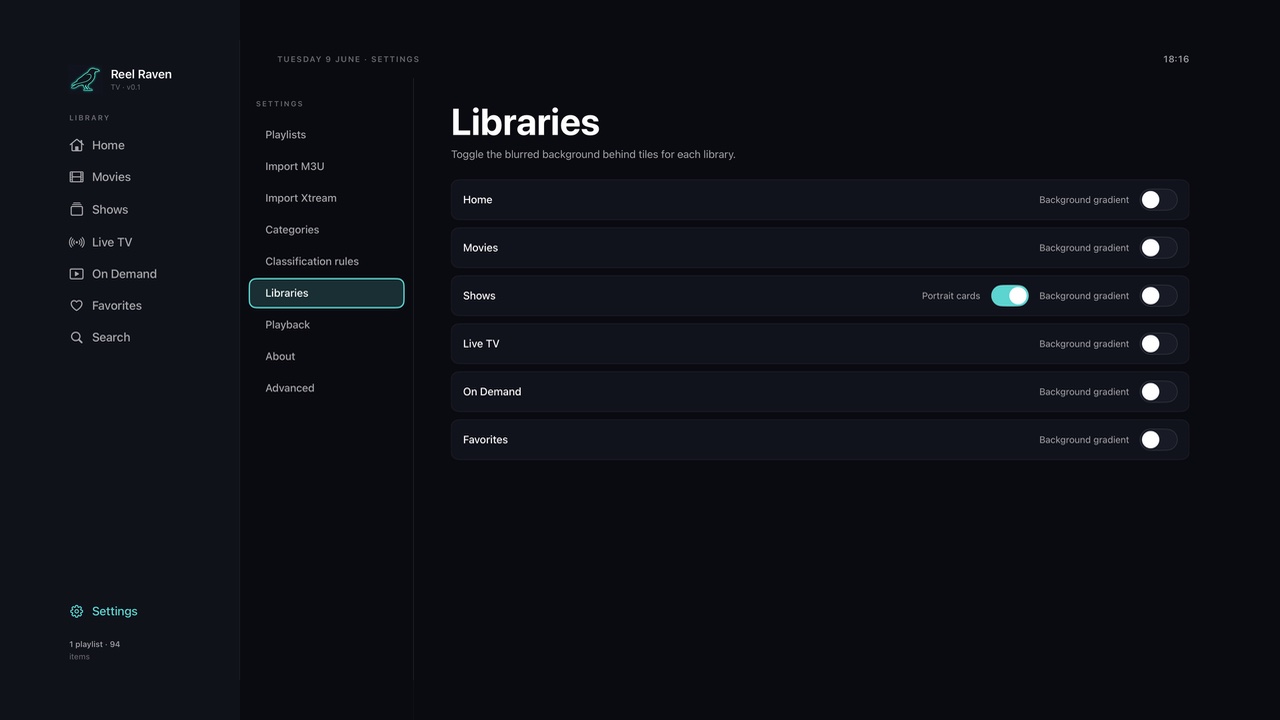Click the 'Reel Raven' app title
Image resolution: width=1280 pixels, height=720 pixels.
tap(141, 74)
